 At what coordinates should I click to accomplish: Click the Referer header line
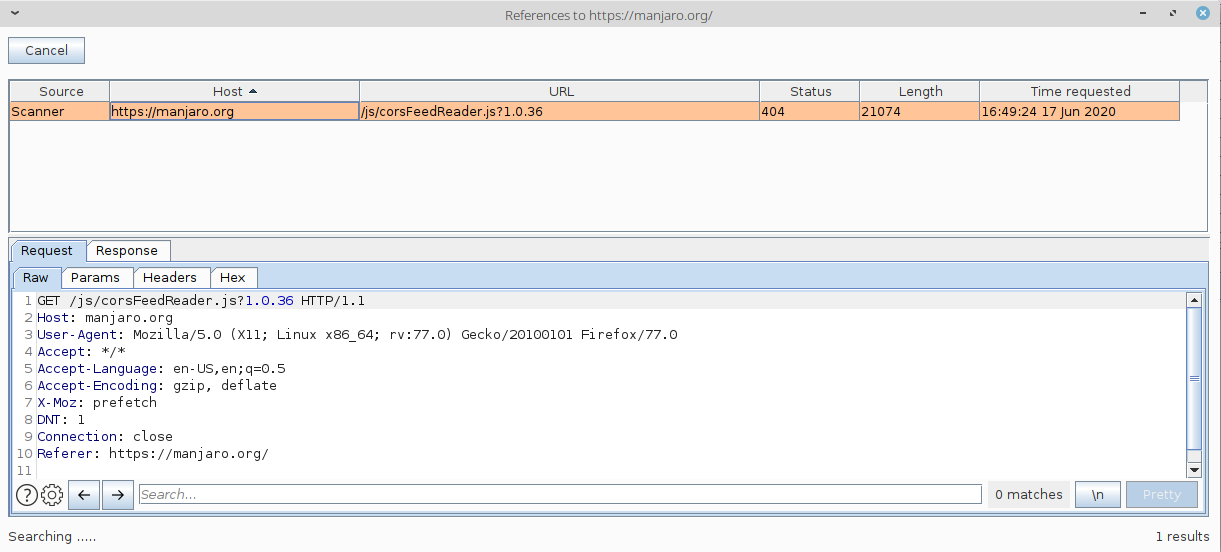click(153, 454)
